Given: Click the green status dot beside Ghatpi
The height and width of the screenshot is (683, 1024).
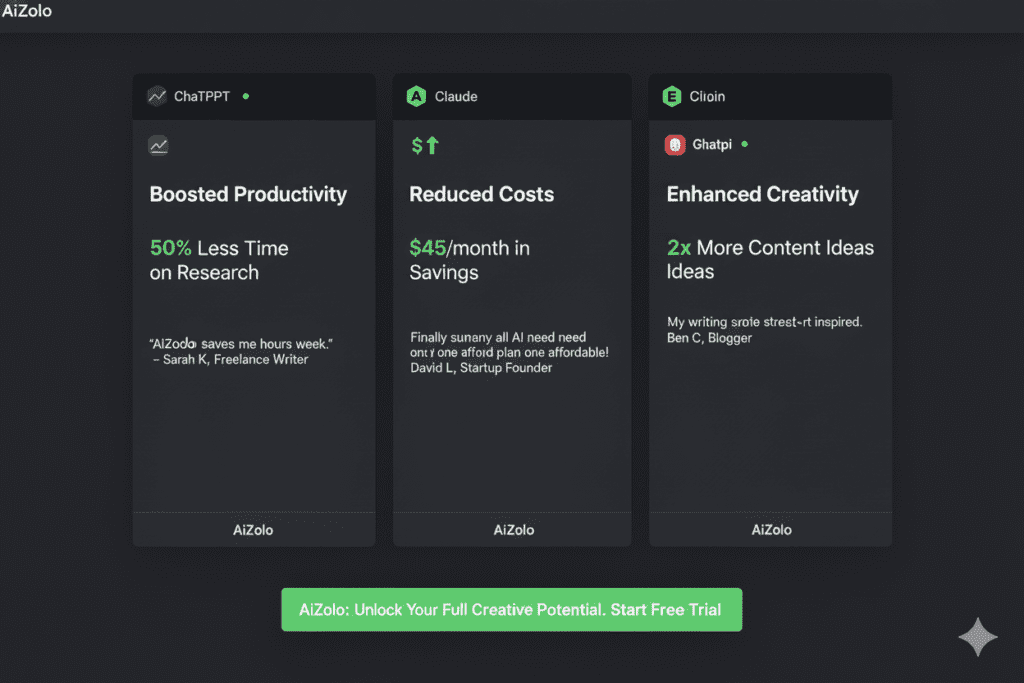Looking at the screenshot, I should (x=744, y=144).
